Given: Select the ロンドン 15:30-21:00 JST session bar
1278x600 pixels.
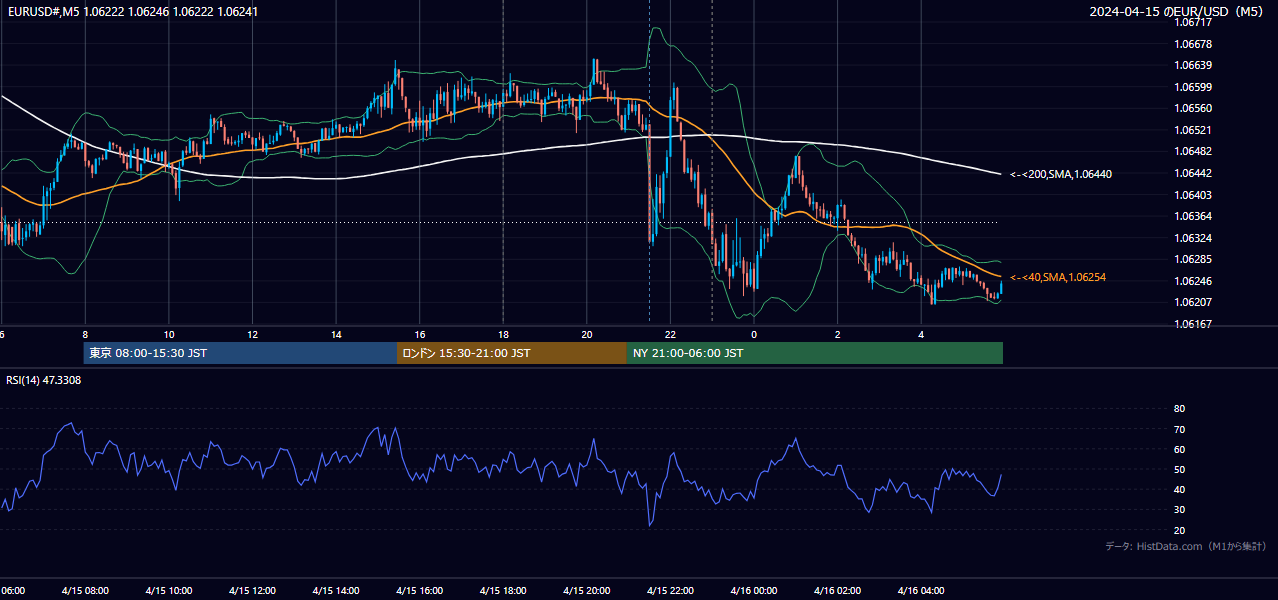Looking at the screenshot, I should [512, 353].
